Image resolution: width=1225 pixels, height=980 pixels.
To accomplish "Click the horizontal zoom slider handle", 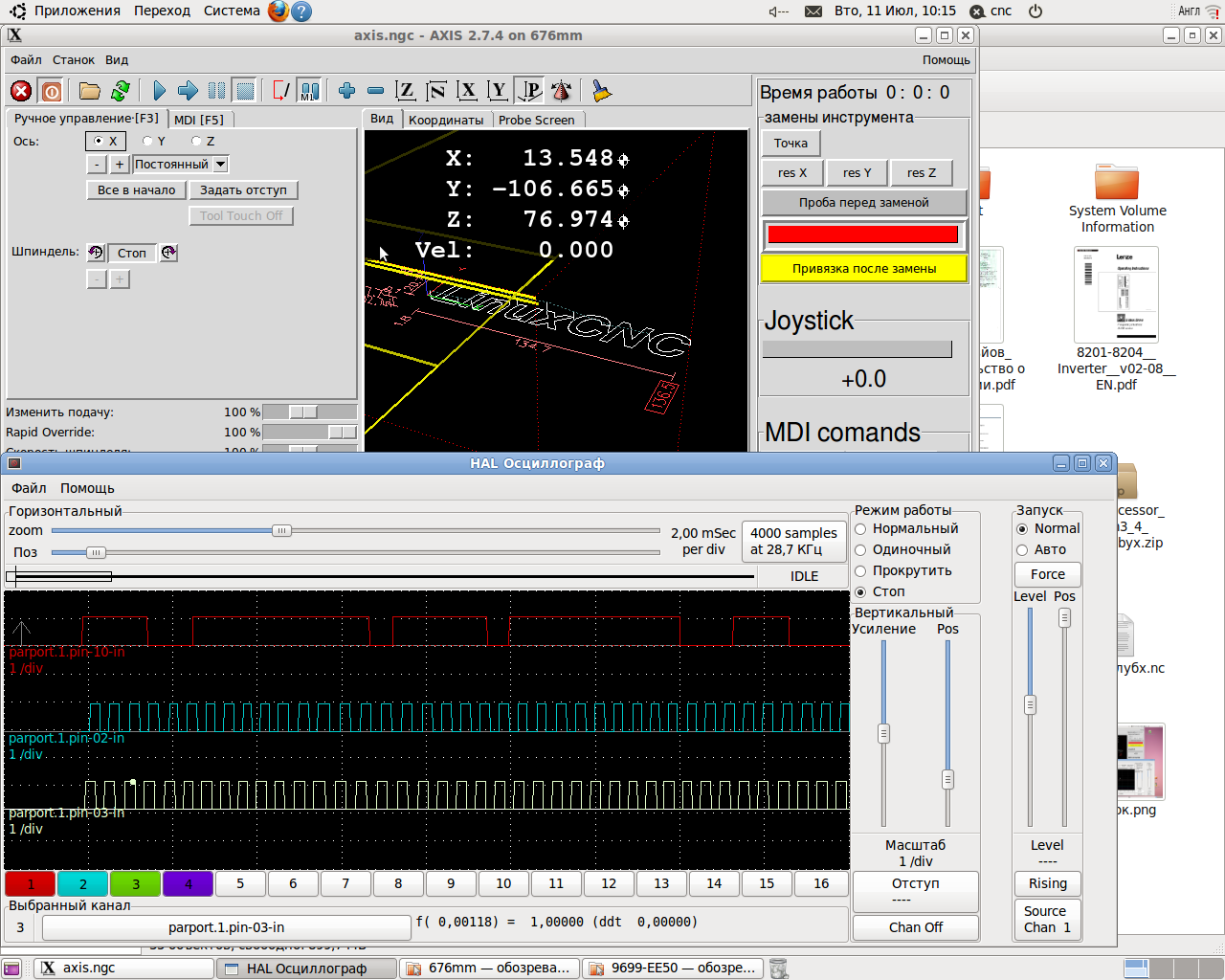I will pyautogui.click(x=281, y=531).
